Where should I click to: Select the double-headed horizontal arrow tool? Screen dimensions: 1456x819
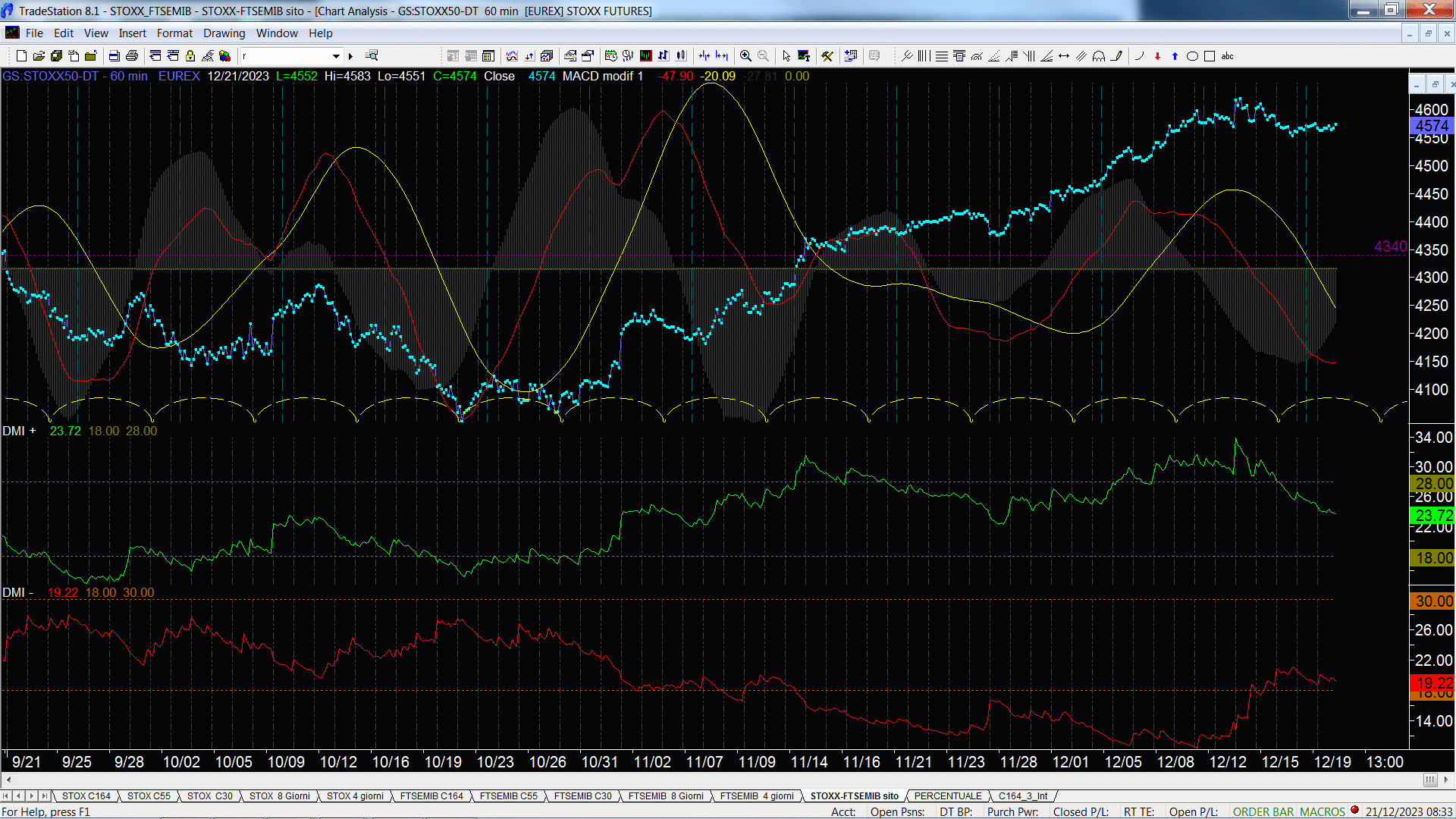[1064, 56]
